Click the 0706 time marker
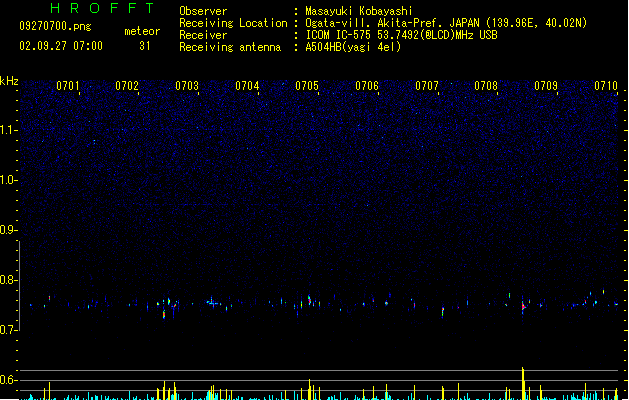Screen dimensions: 629x400 (367, 86)
